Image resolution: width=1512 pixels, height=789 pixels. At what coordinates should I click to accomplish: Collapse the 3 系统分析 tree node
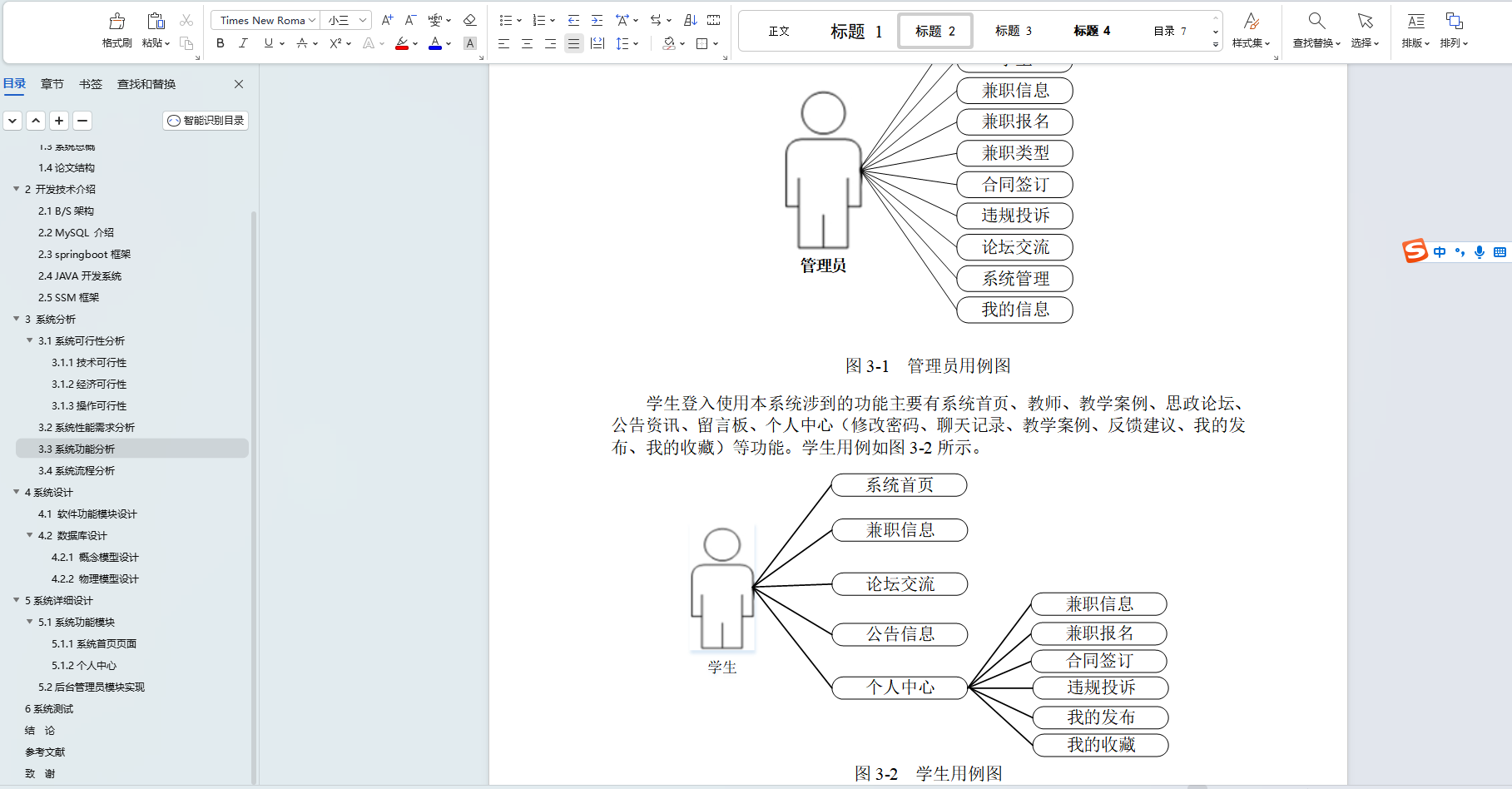[x=17, y=319]
